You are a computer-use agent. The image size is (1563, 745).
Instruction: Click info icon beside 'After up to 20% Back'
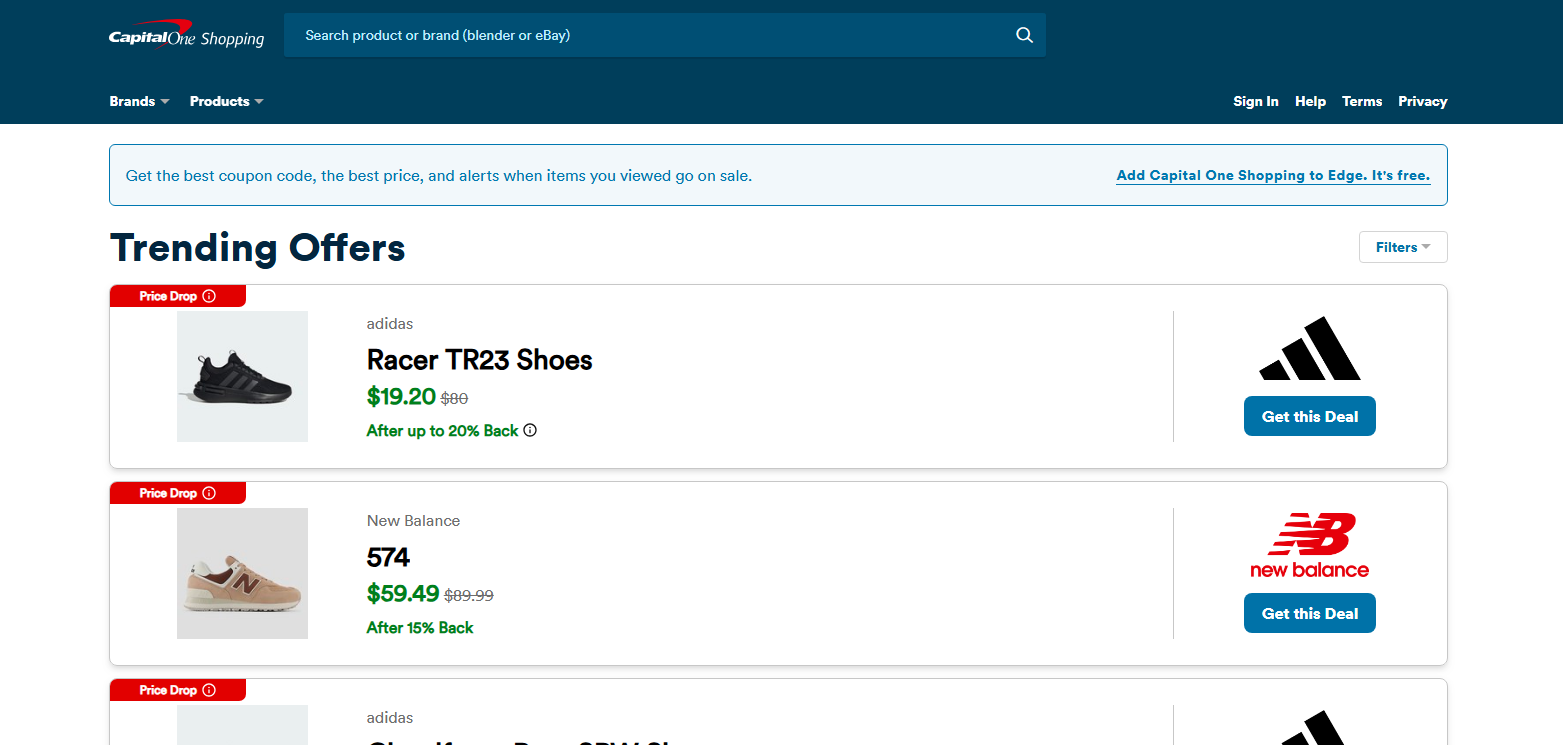click(530, 431)
